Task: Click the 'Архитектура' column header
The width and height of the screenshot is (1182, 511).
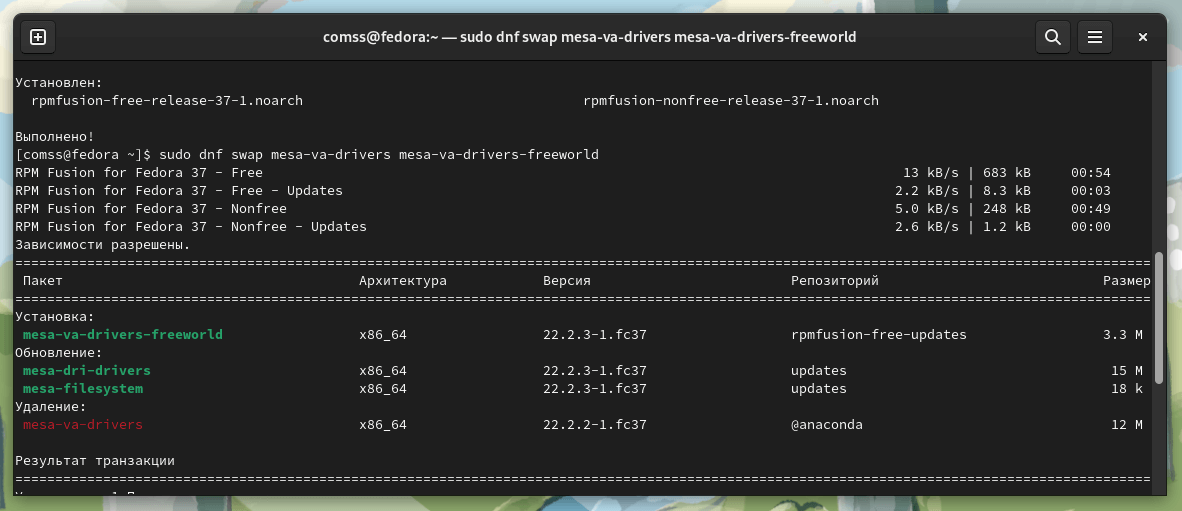Action: 403,281
